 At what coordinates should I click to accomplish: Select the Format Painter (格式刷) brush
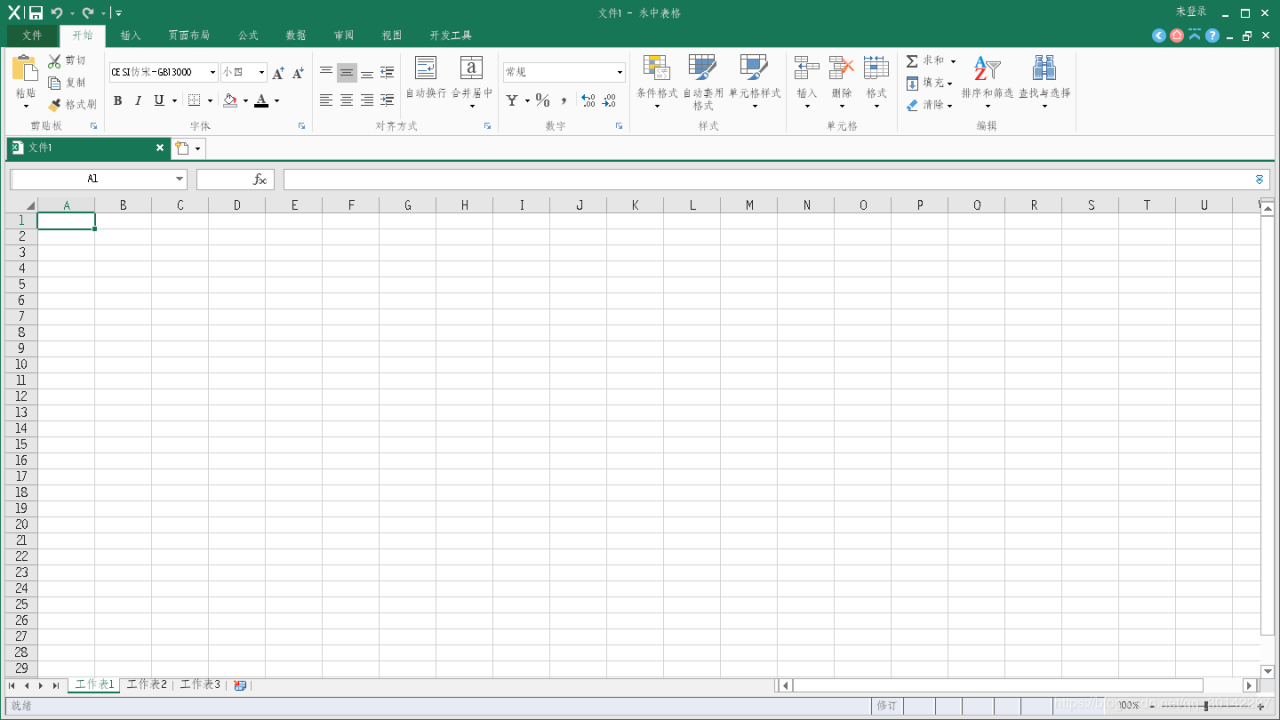tap(54, 104)
